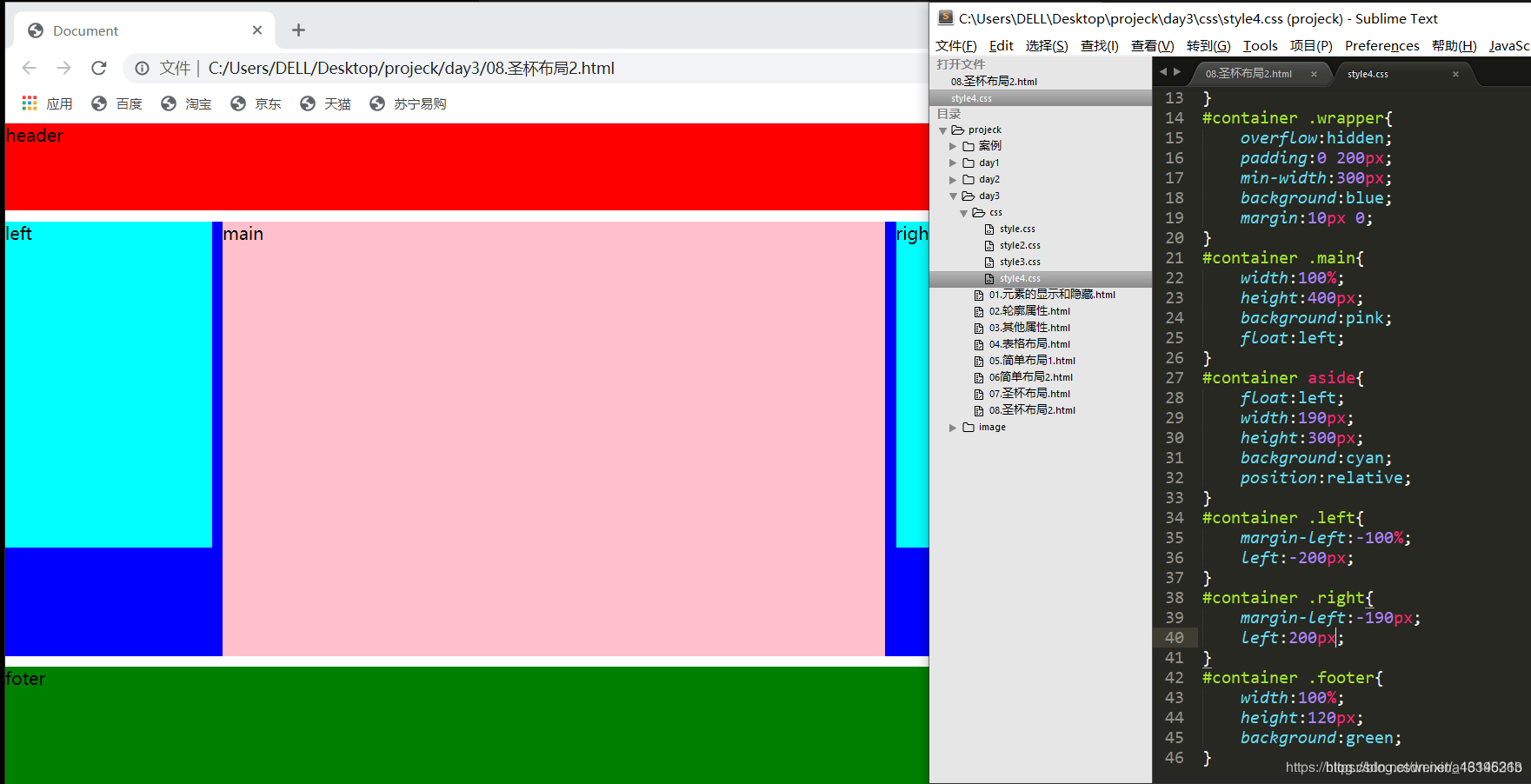Image resolution: width=1531 pixels, height=784 pixels.
Task: Expand the day1 folder
Action: (x=953, y=163)
